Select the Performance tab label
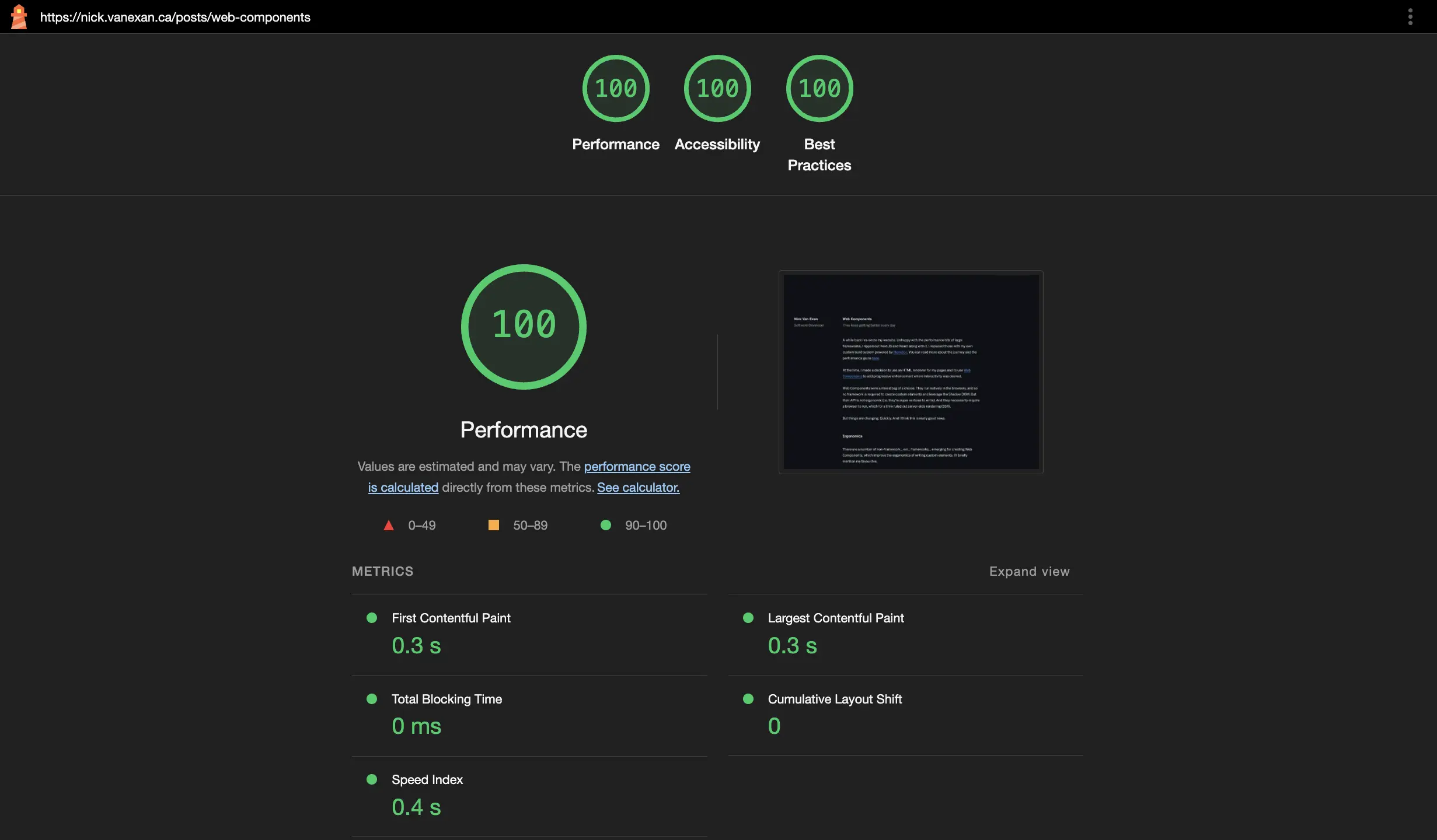The height and width of the screenshot is (840, 1437). click(614, 143)
